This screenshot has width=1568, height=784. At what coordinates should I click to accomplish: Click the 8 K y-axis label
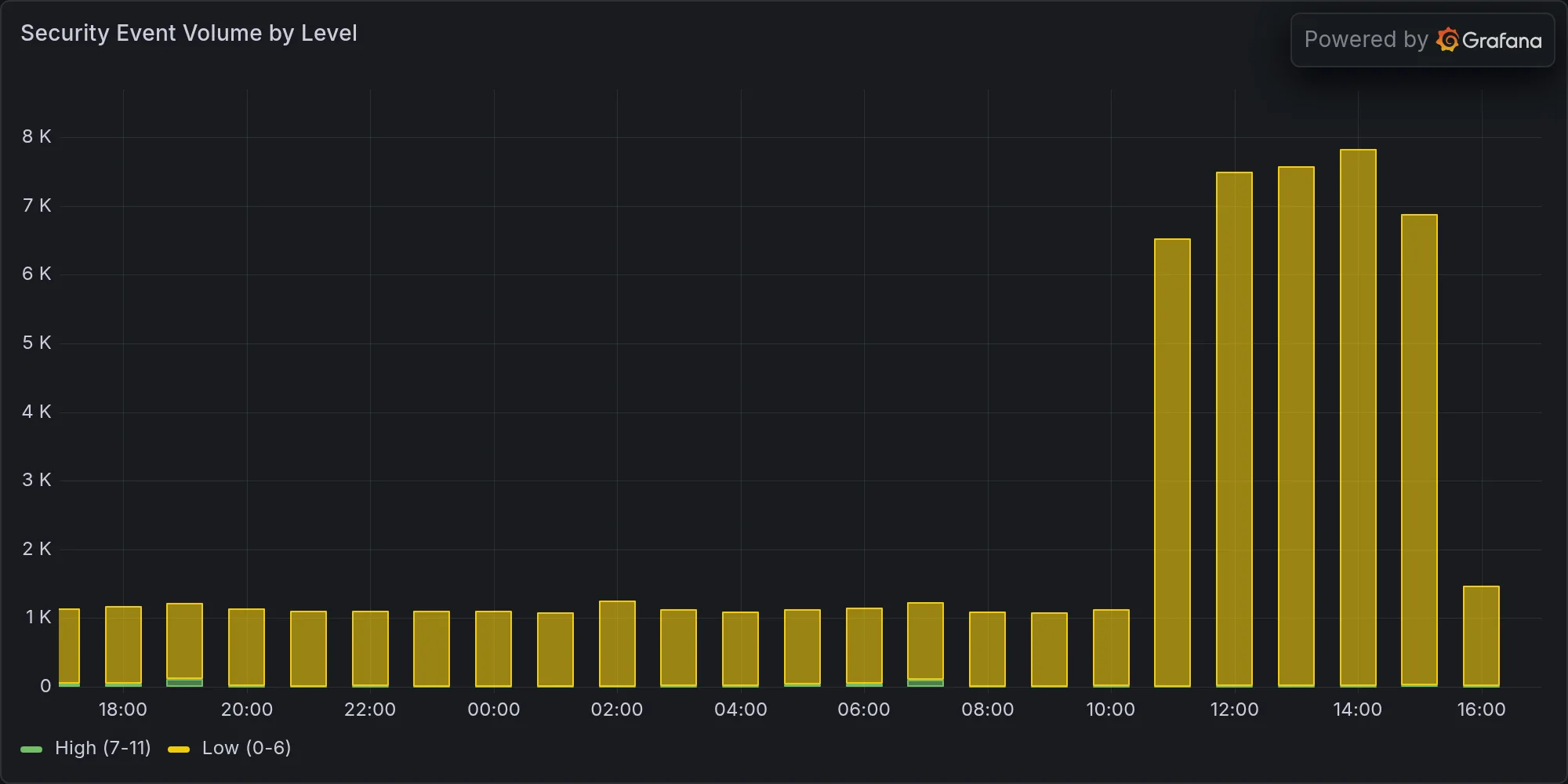click(x=37, y=136)
